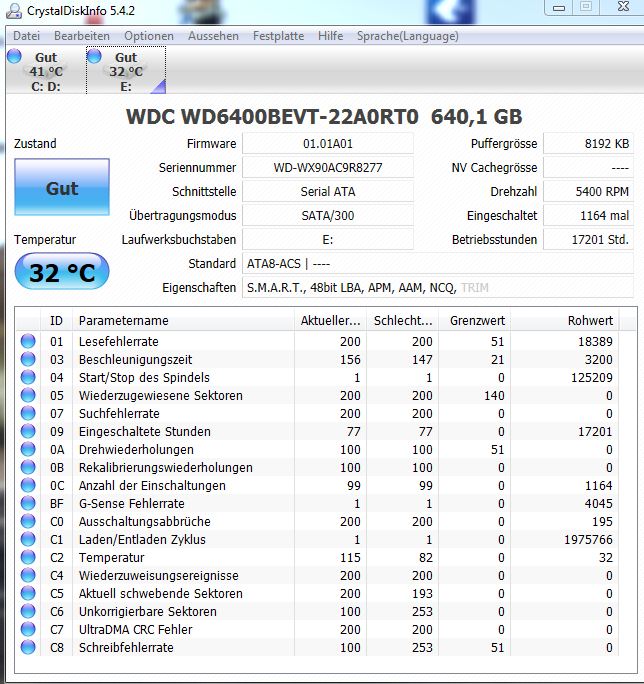Click the Grenzwert column header
The image size is (644, 684).
click(x=475, y=321)
